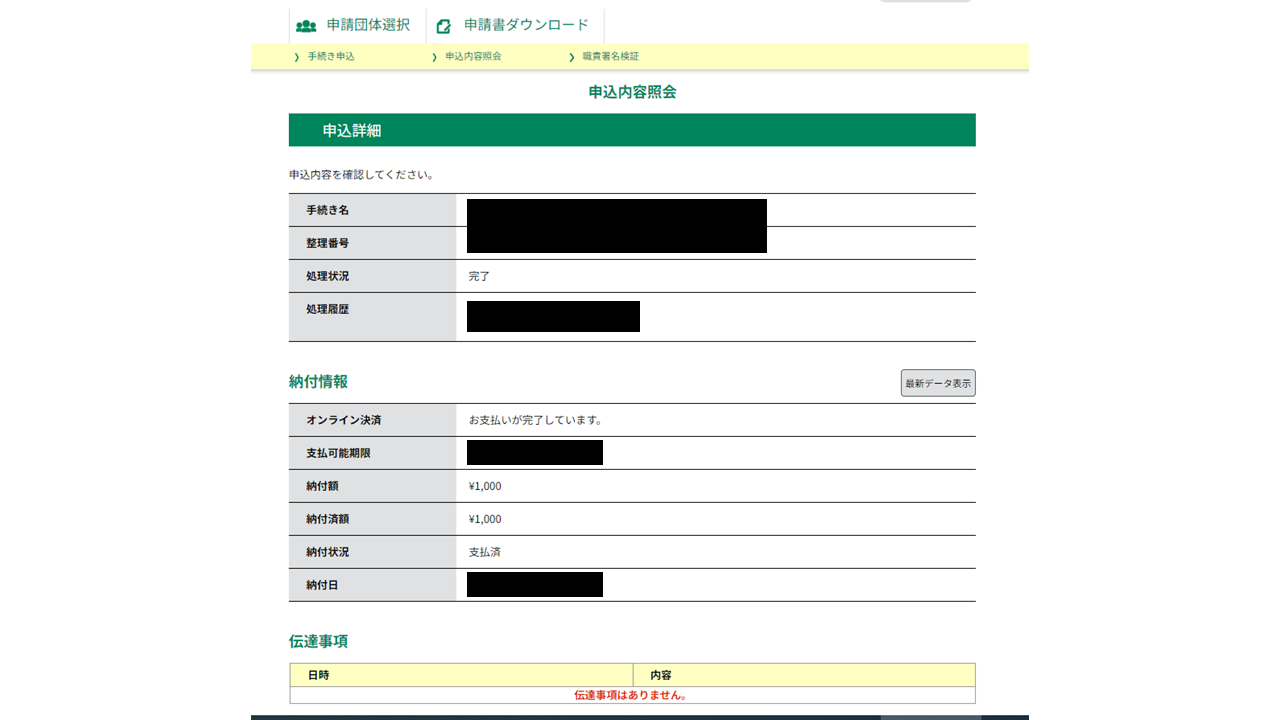This screenshot has height=720, width=1280.
Task: Click the 内容 column header
Action: (x=661, y=675)
